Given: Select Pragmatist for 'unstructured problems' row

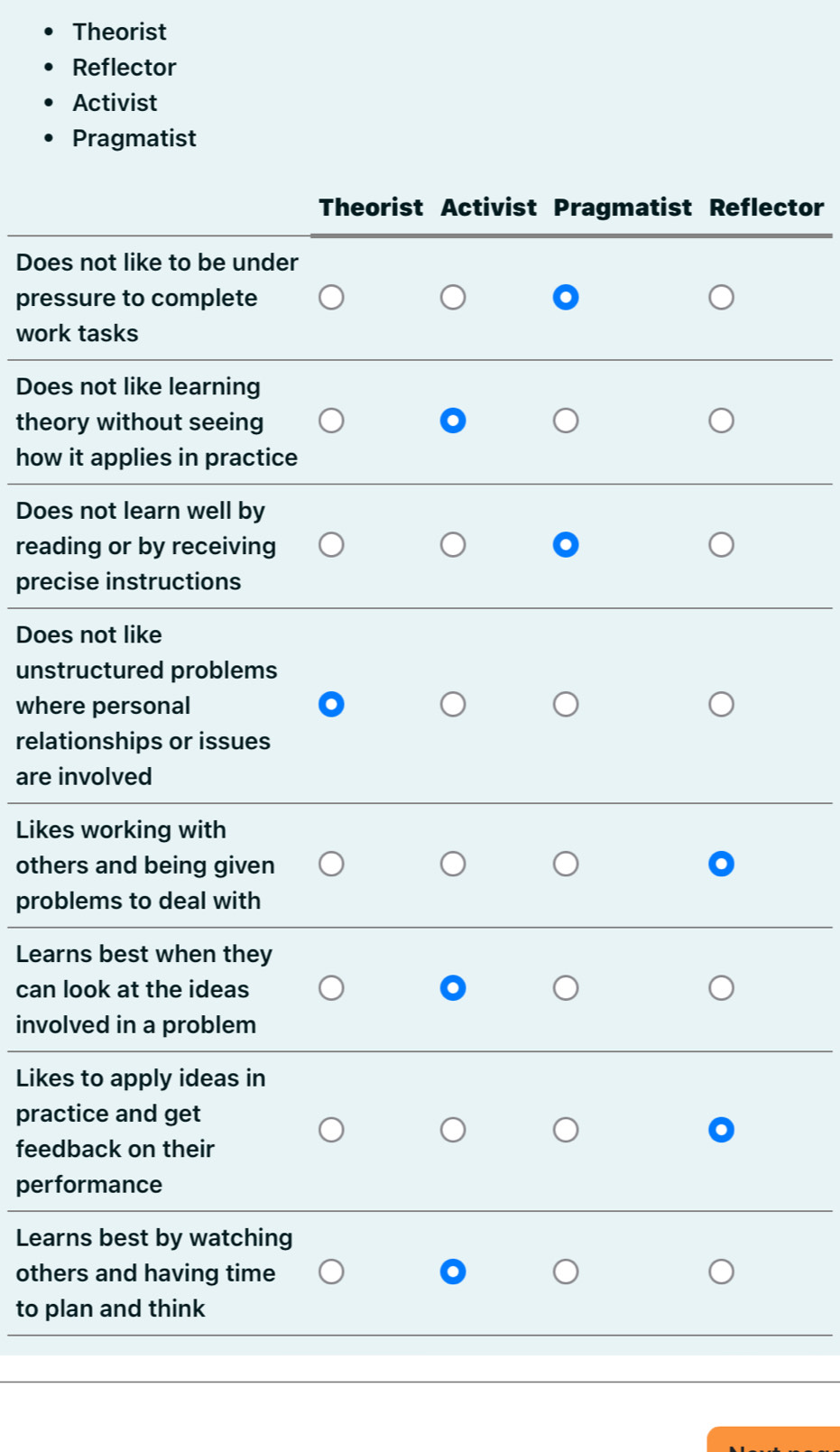Looking at the screenshot, I should point(566,704).
